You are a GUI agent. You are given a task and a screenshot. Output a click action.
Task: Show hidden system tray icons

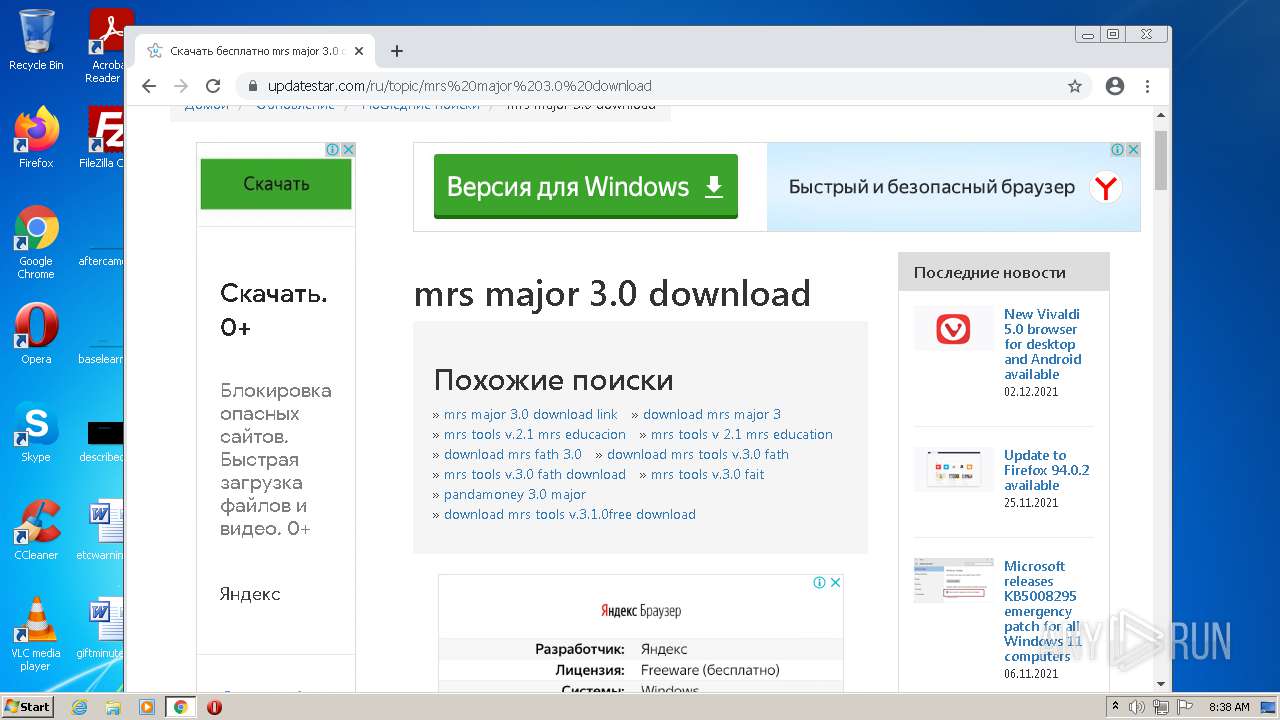point(1115,707)
